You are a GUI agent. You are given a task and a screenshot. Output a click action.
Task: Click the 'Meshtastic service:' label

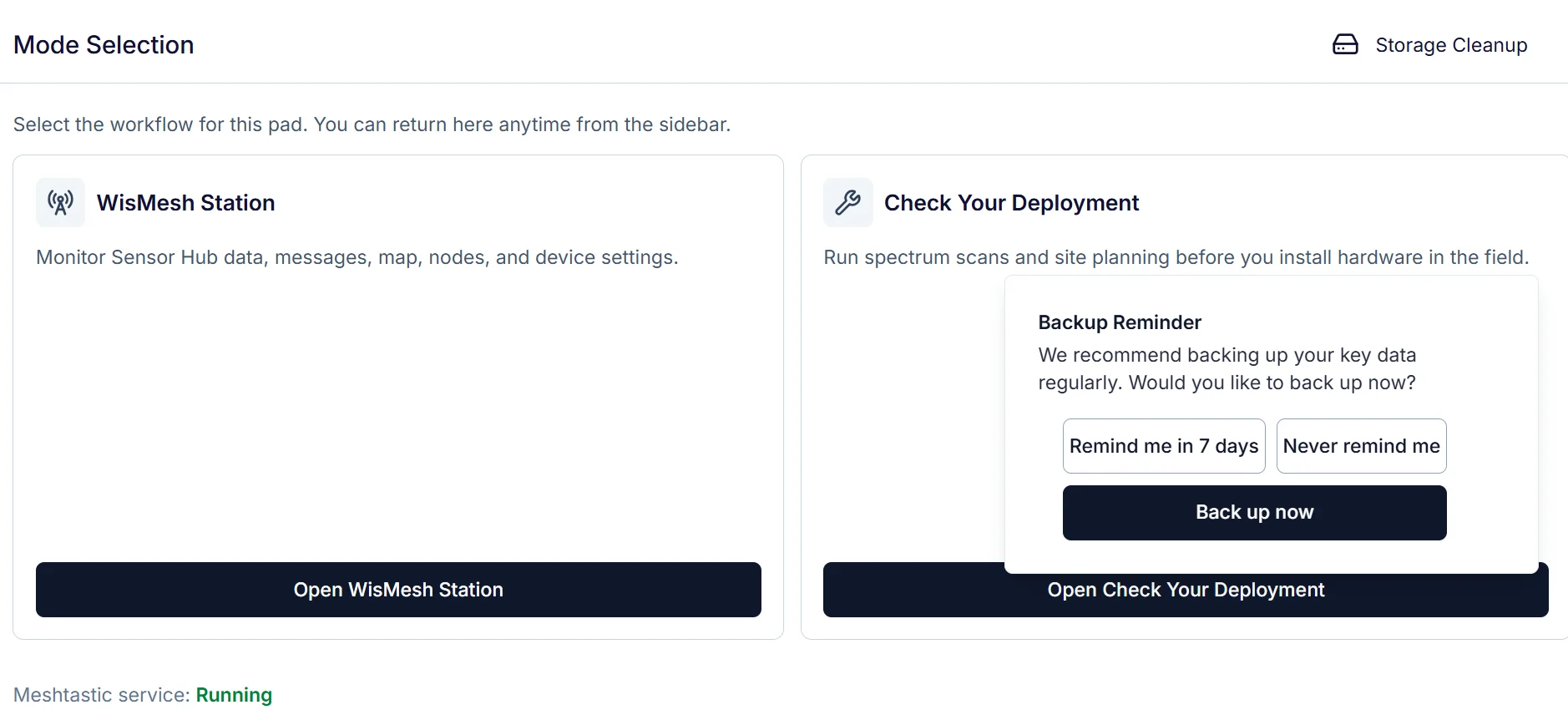click(102, 695)
